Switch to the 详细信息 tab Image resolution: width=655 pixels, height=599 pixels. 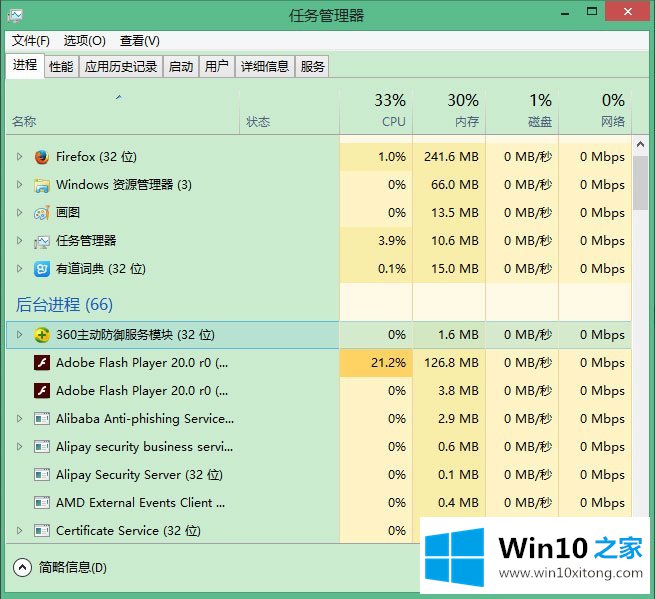(265, 66)
